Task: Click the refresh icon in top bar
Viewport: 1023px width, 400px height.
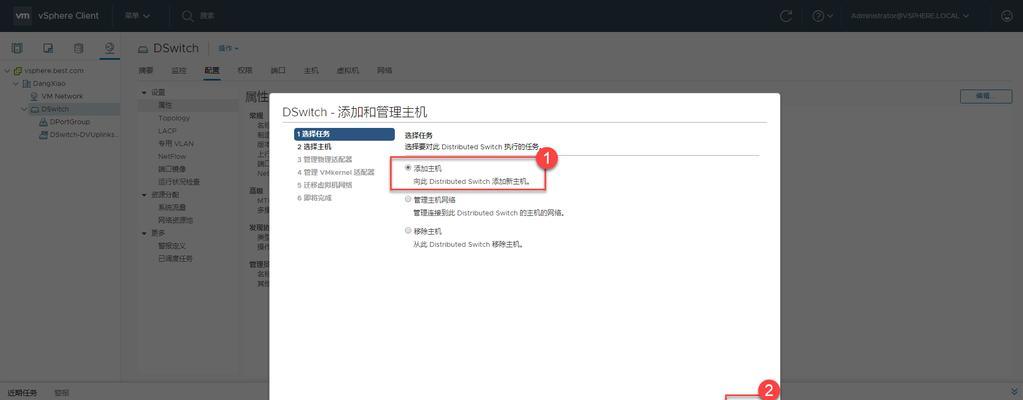Action: click(x=786, y=16)
